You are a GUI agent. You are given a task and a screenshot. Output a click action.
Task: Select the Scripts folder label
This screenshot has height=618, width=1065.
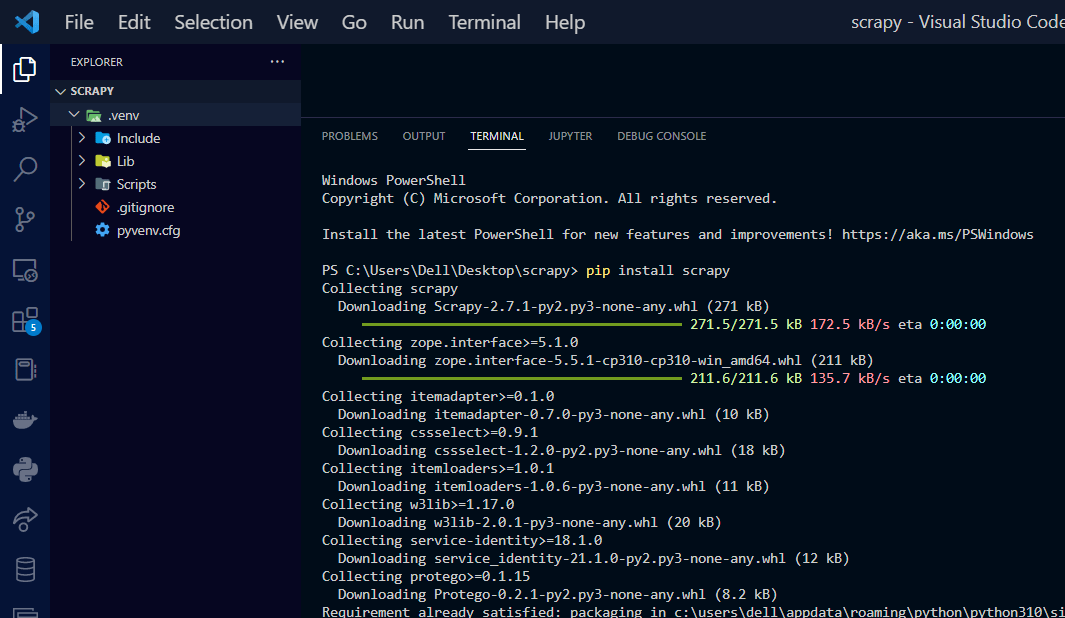coord(136,184)
